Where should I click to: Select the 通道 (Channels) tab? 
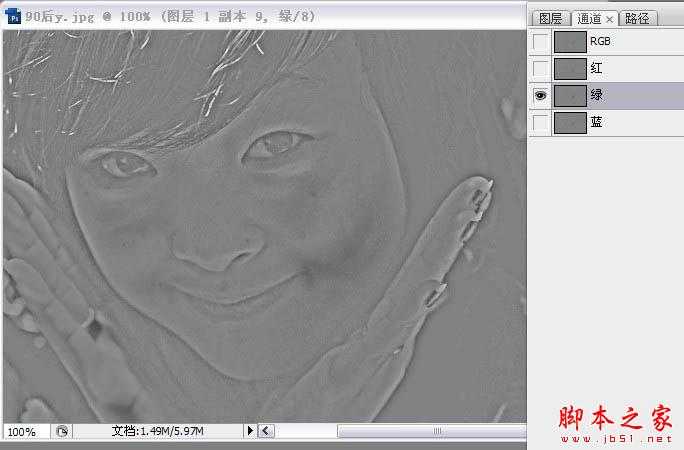(588, 19)
